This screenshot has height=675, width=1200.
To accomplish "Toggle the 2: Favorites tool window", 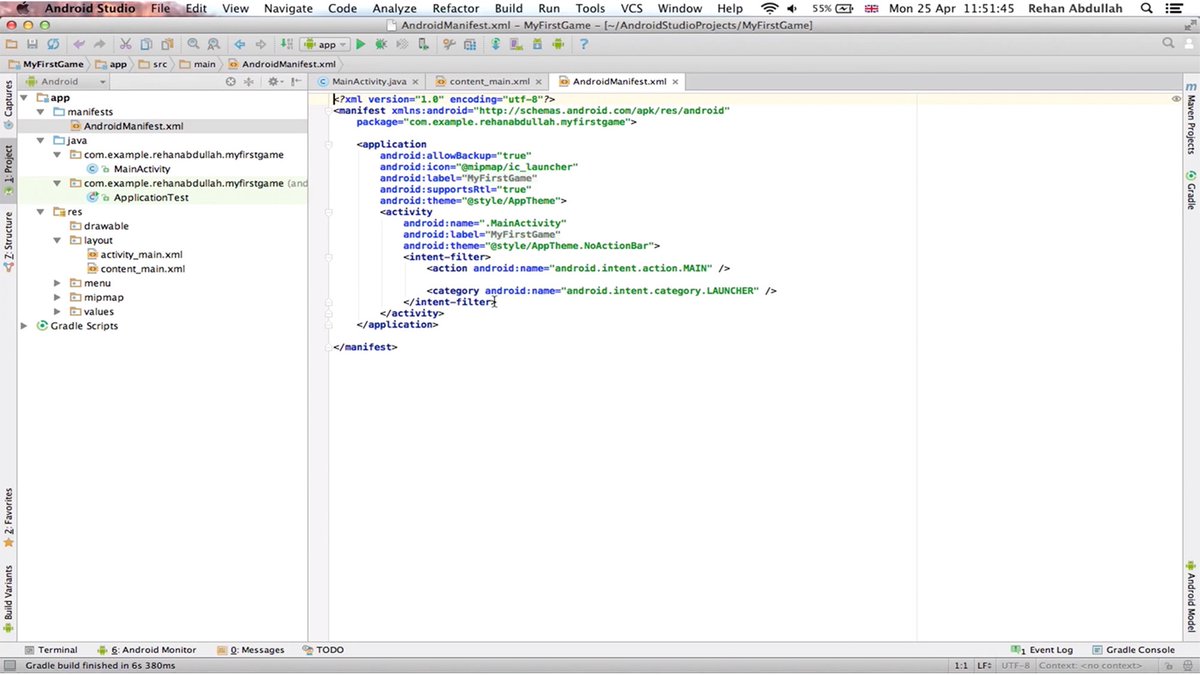I will [x=8, y=517].
